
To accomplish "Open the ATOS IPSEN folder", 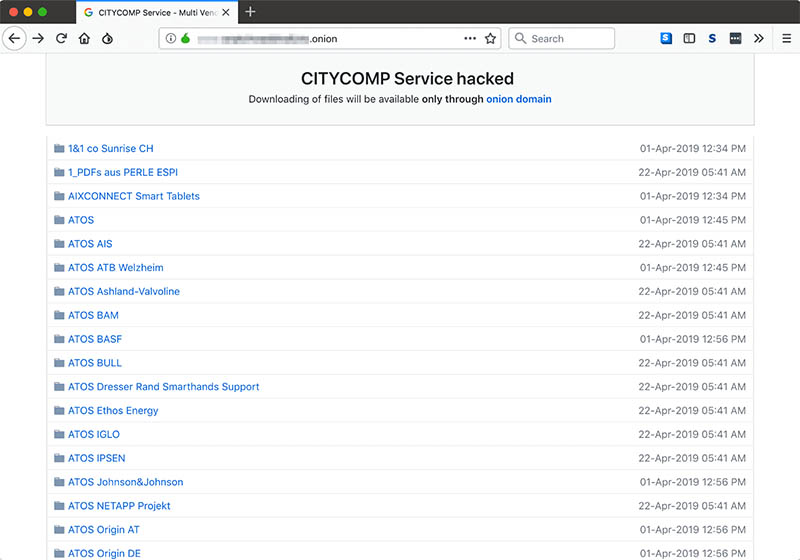I will [97, 458].
